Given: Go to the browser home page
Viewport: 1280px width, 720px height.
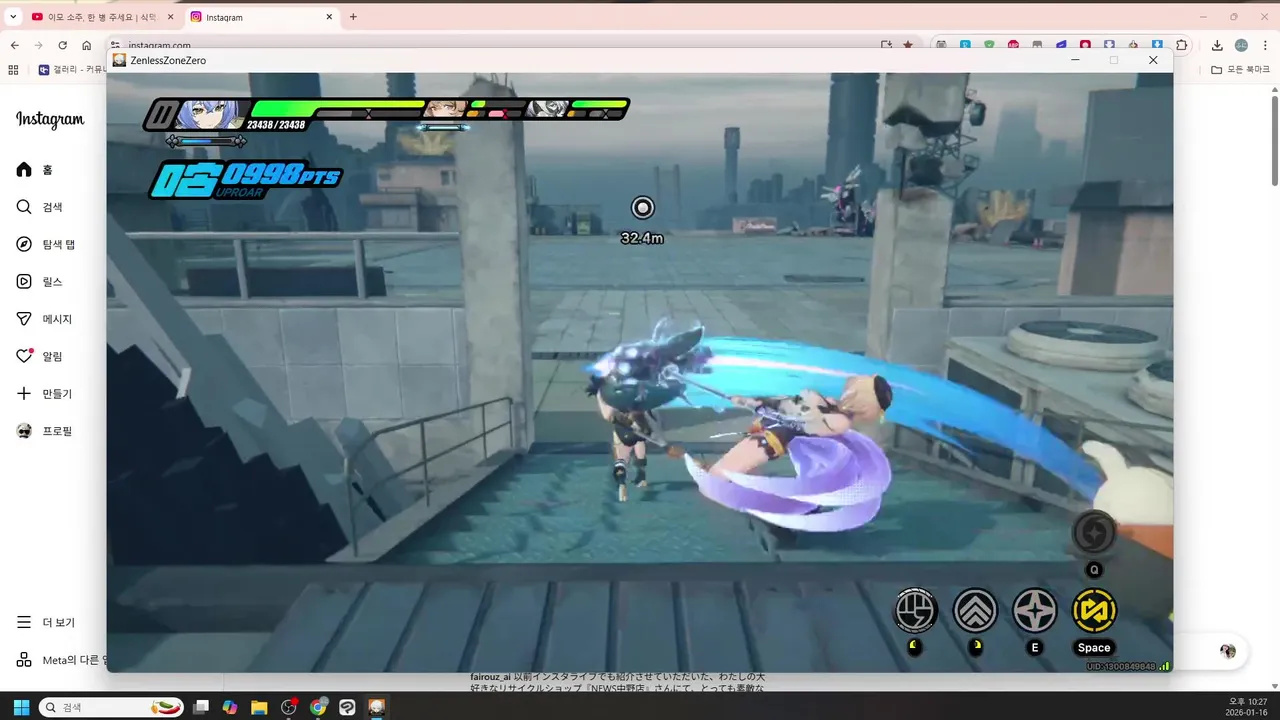Looking at the screenshot, I should 87,45.
